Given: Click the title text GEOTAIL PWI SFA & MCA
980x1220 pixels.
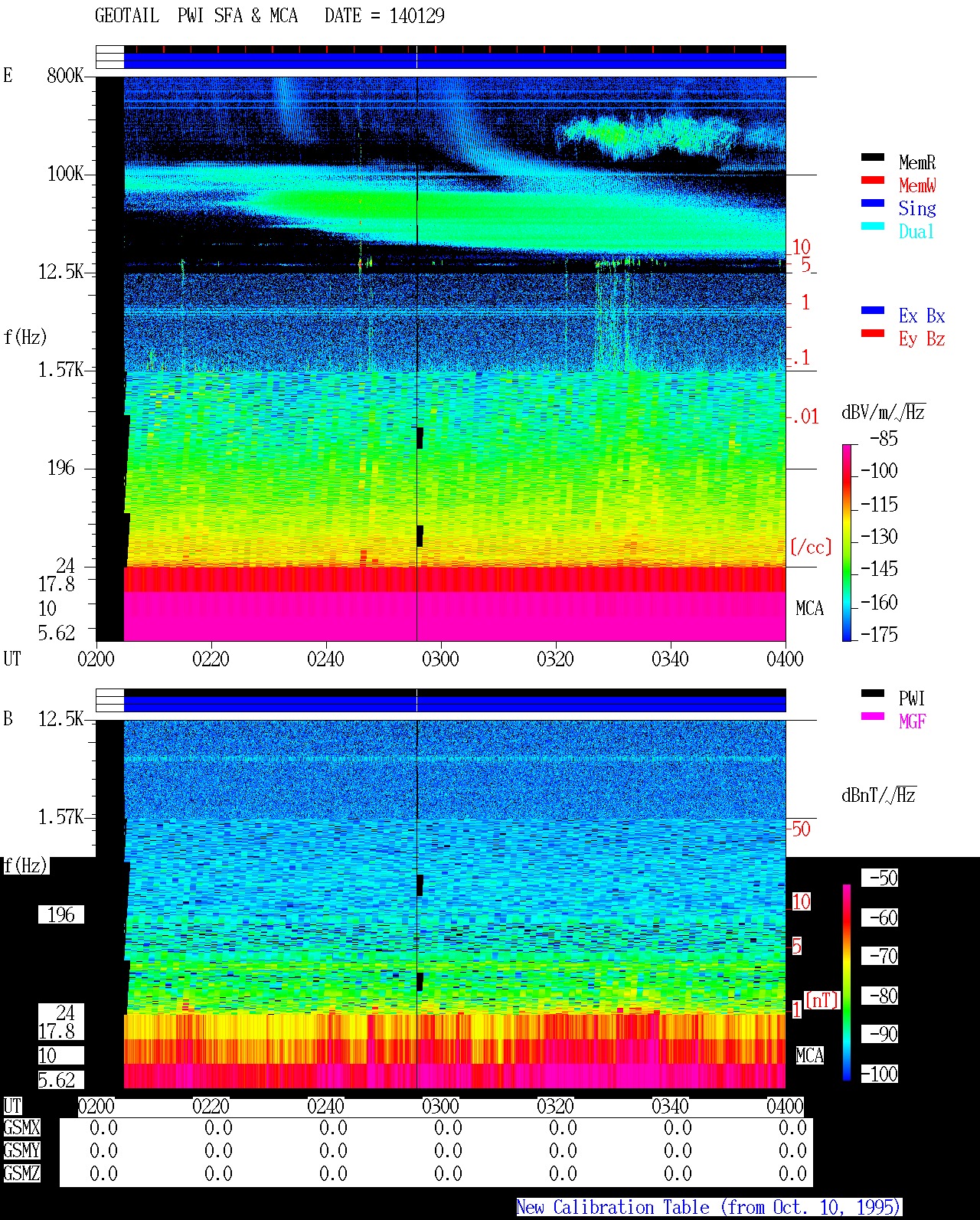Looking at the screenshot, I should click(x=196, y=16).
